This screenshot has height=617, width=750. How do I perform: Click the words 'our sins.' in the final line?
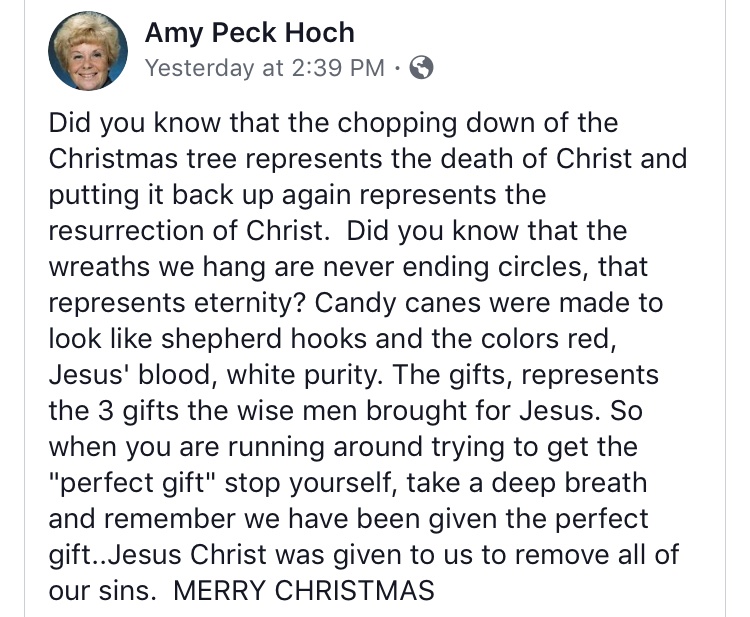[x=102, y=591]
